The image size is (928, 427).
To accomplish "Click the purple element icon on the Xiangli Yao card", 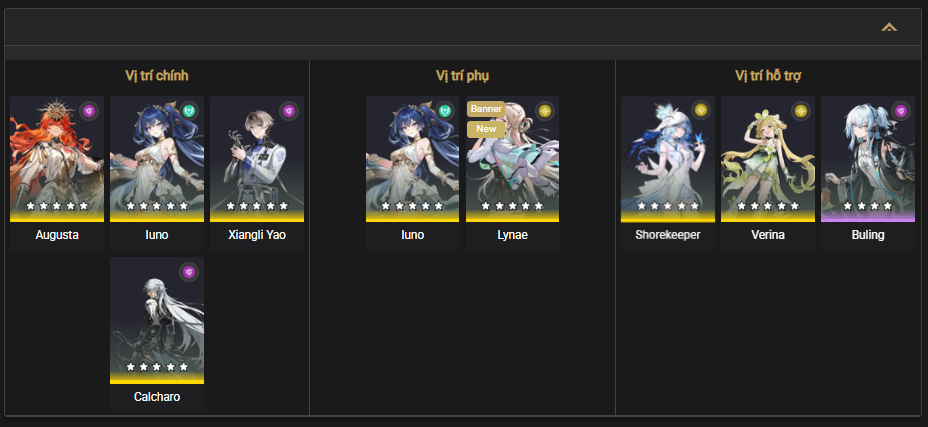I will point(289,111).
